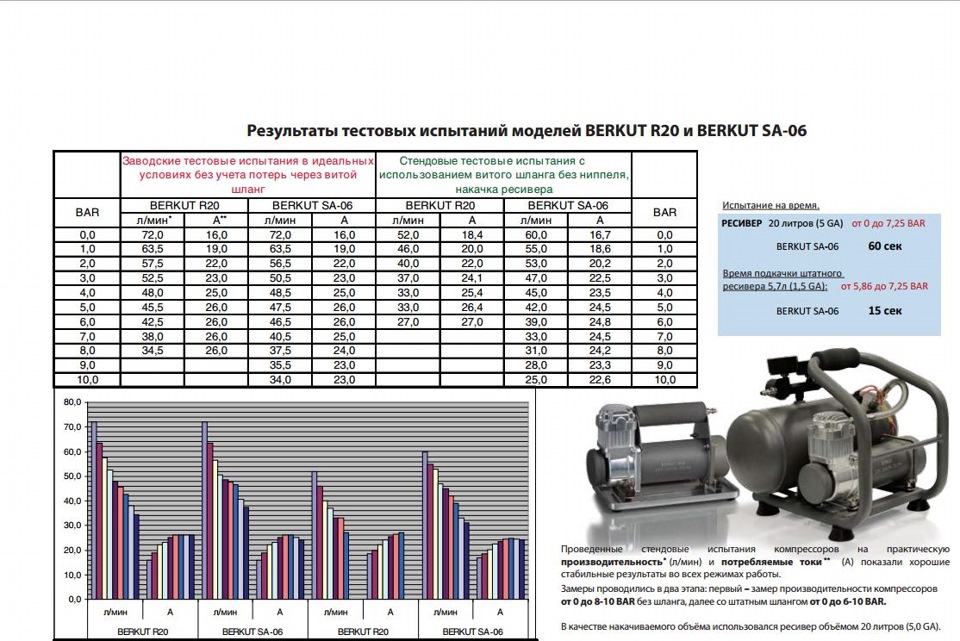Click the table value '18,6'
Viewport: 960px width, 641px height.
tap(600, 249)
